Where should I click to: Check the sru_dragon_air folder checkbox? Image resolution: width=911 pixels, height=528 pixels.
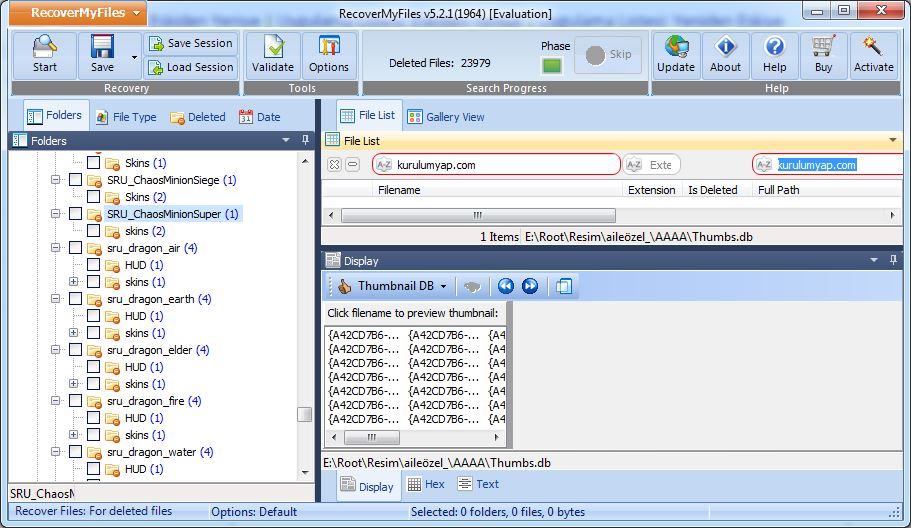point(75,248)
